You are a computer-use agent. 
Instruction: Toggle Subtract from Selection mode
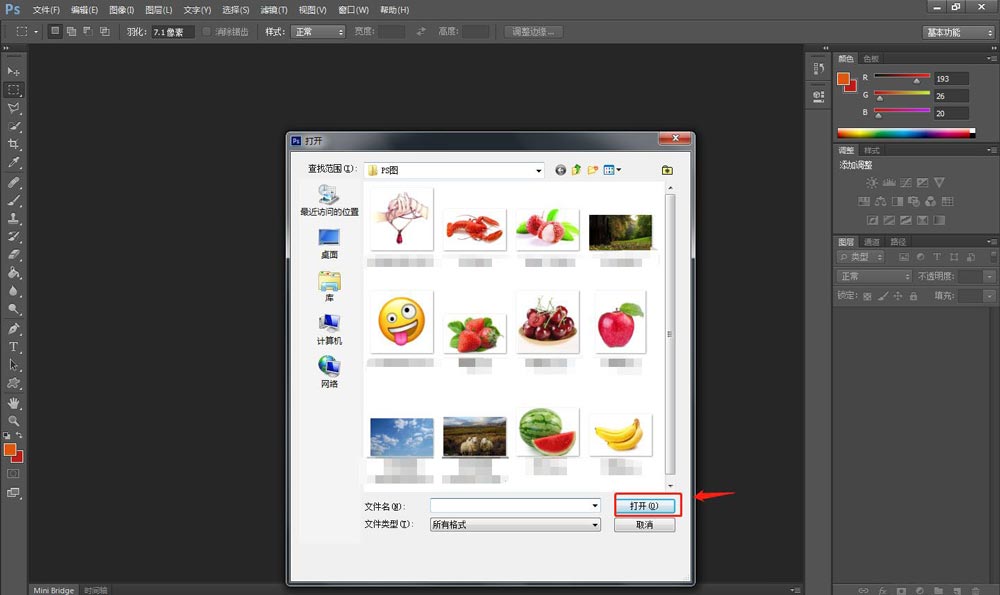(88, 31)
